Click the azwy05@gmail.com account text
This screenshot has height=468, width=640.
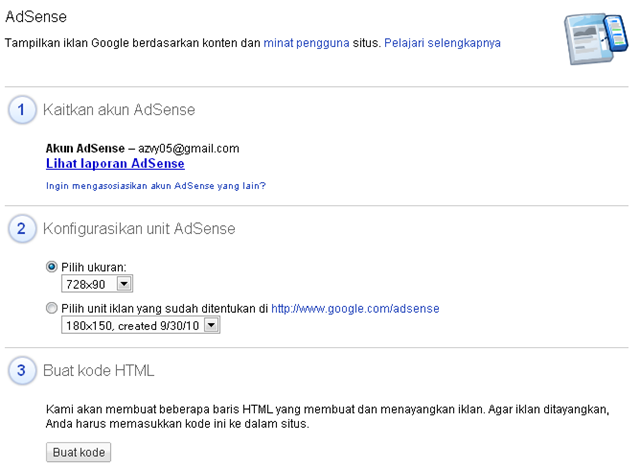[189, 149]
